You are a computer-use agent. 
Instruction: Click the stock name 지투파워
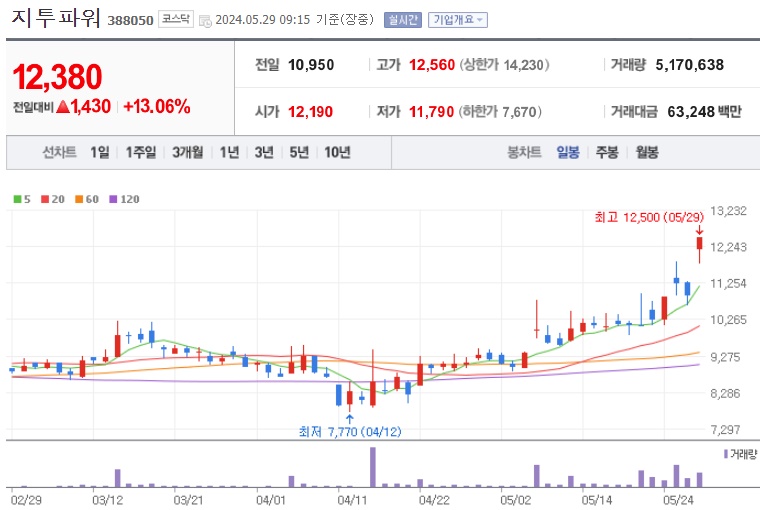point(55,17)
